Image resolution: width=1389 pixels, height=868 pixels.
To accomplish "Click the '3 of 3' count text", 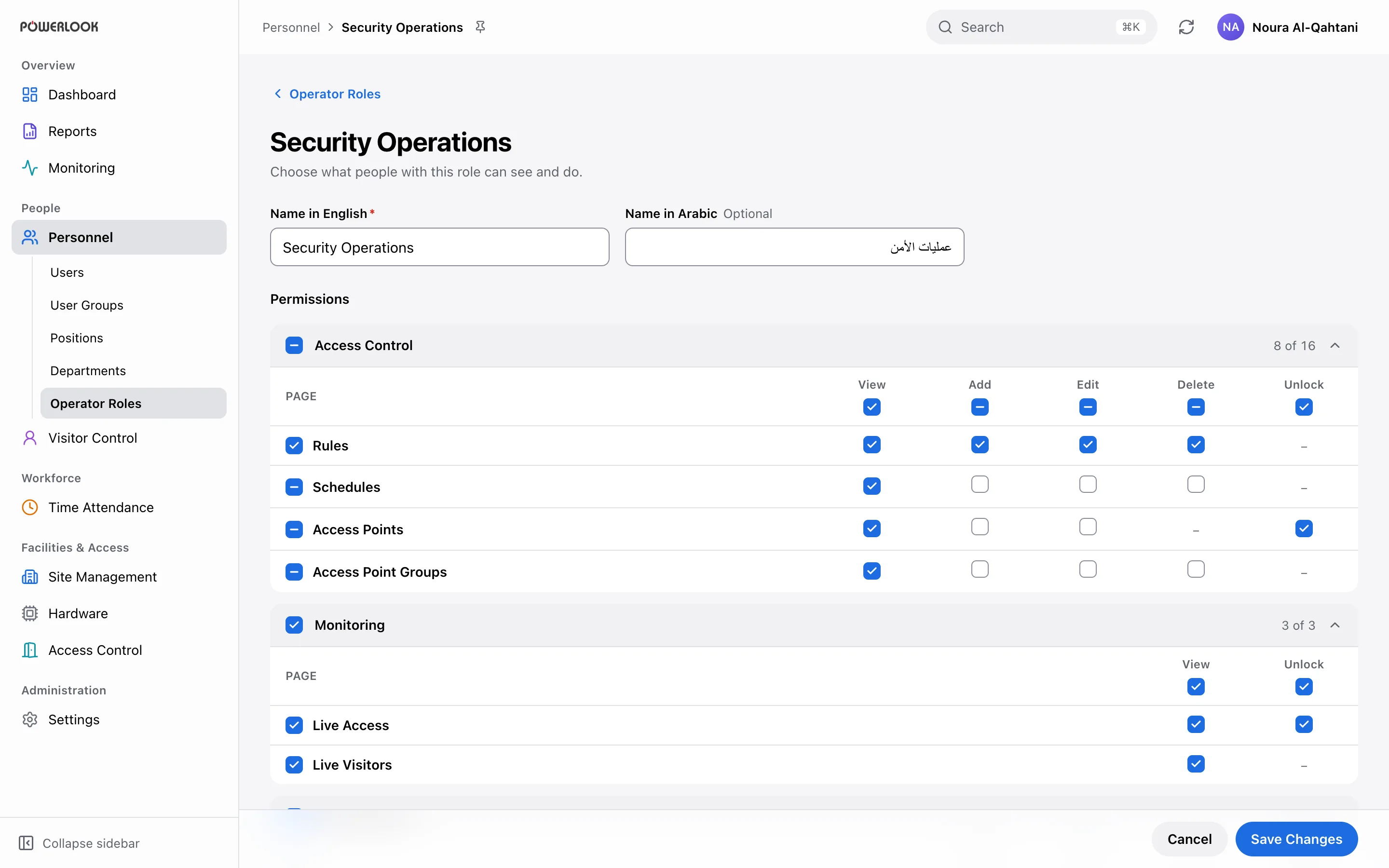I will 1298,625.
